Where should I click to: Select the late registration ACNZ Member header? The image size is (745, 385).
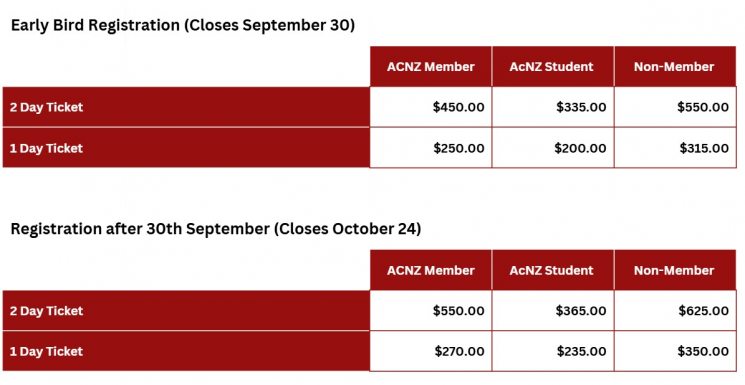click(431, 270)
